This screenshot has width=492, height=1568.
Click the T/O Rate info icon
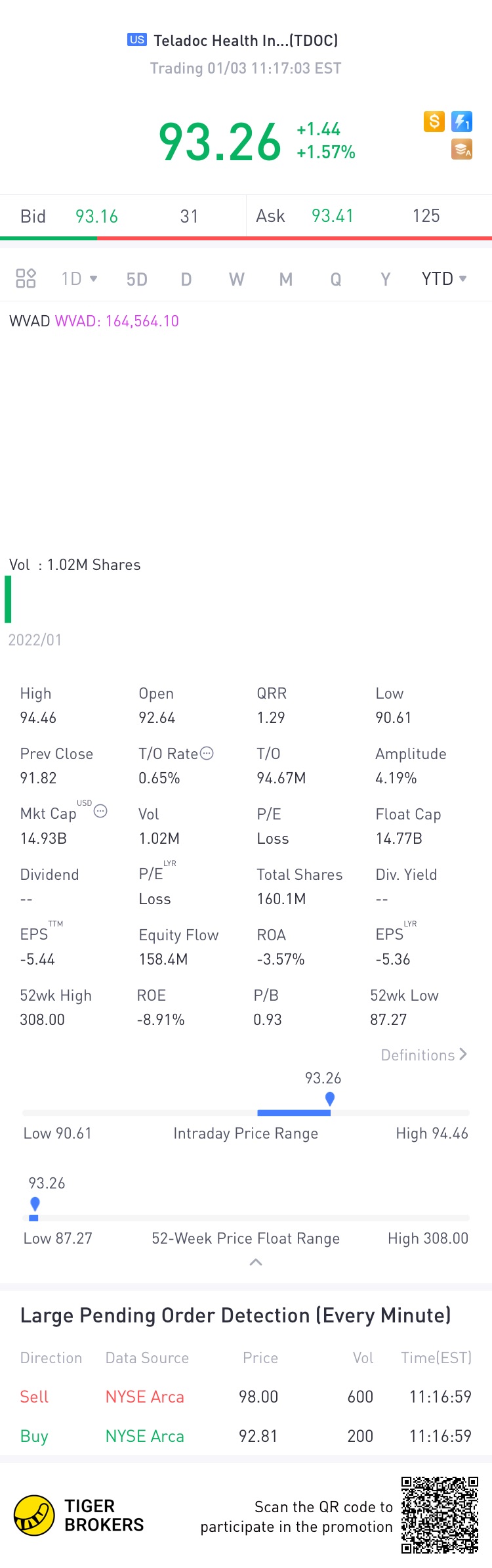[207, 753]
